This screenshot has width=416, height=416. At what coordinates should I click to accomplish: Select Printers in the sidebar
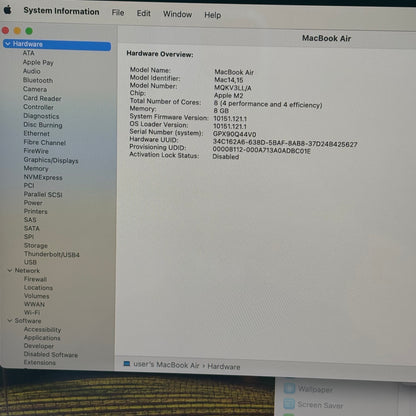coord(36,211)
